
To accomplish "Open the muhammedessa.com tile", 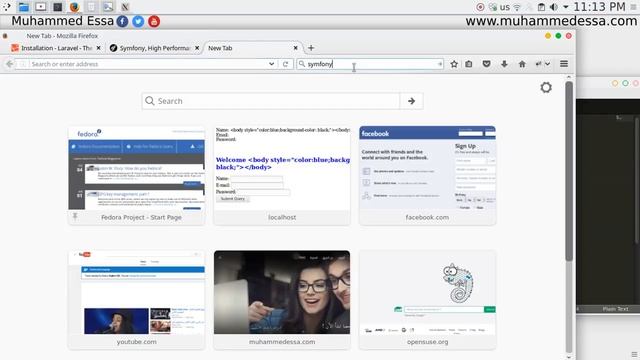I will tap(282, 300).
